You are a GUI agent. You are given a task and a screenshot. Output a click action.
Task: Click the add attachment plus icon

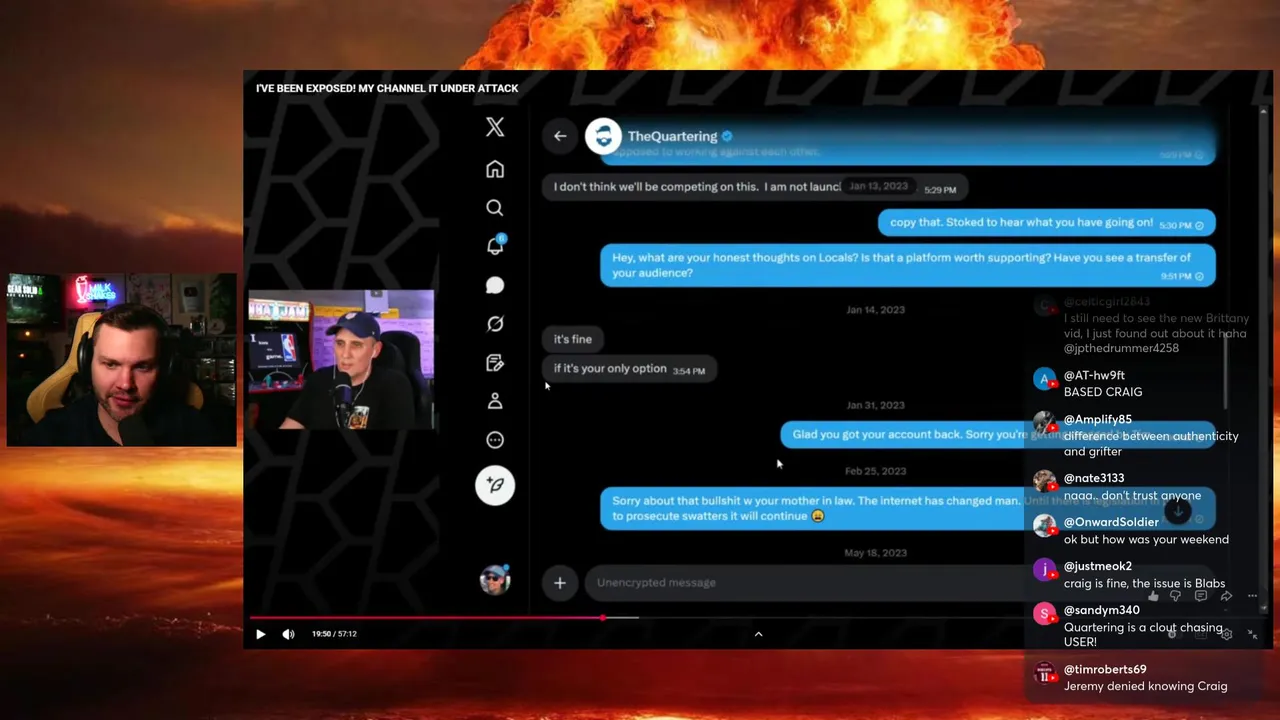click(x=560, y=582)
